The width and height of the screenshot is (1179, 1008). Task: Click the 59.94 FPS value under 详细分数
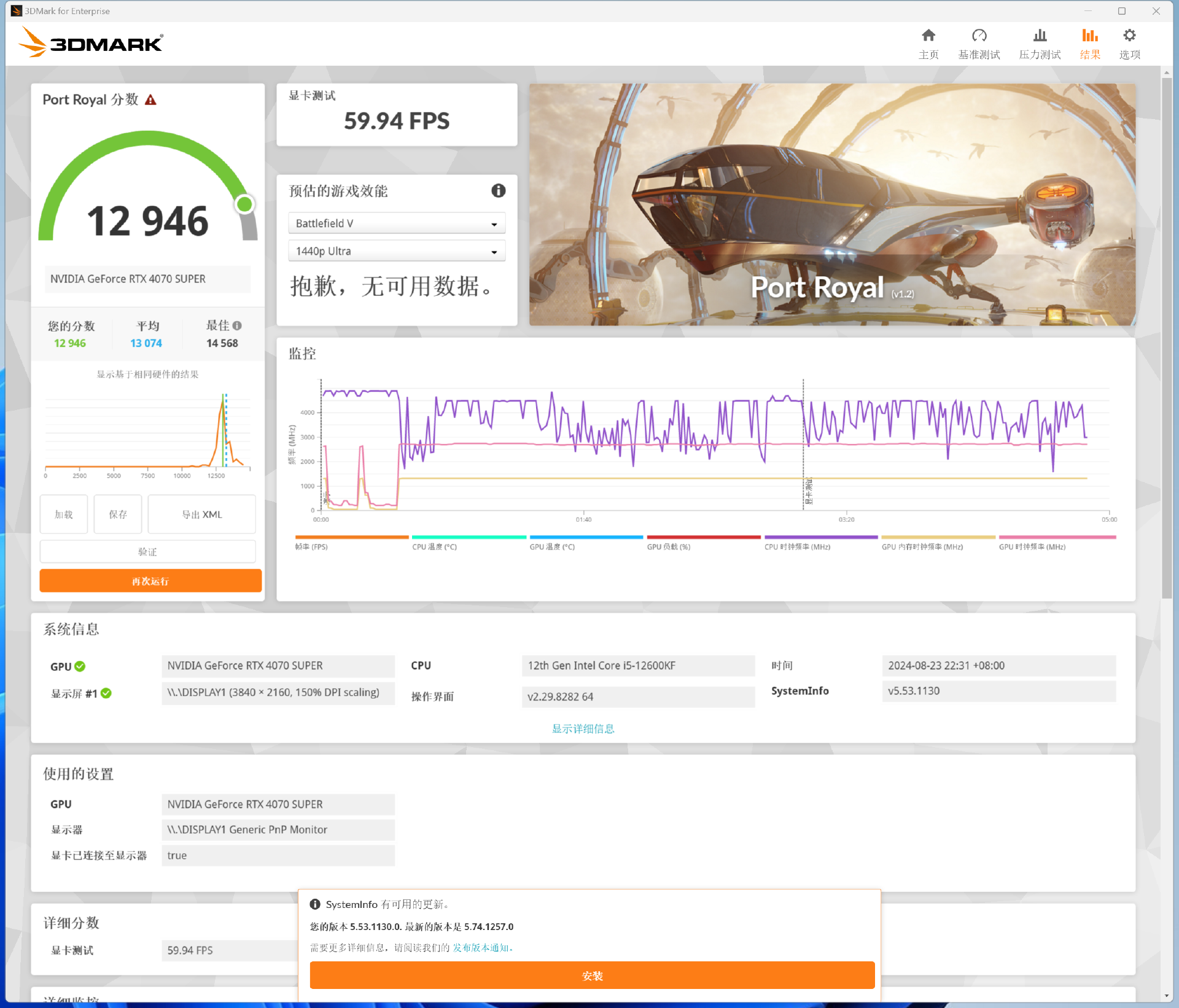(230, 950)
